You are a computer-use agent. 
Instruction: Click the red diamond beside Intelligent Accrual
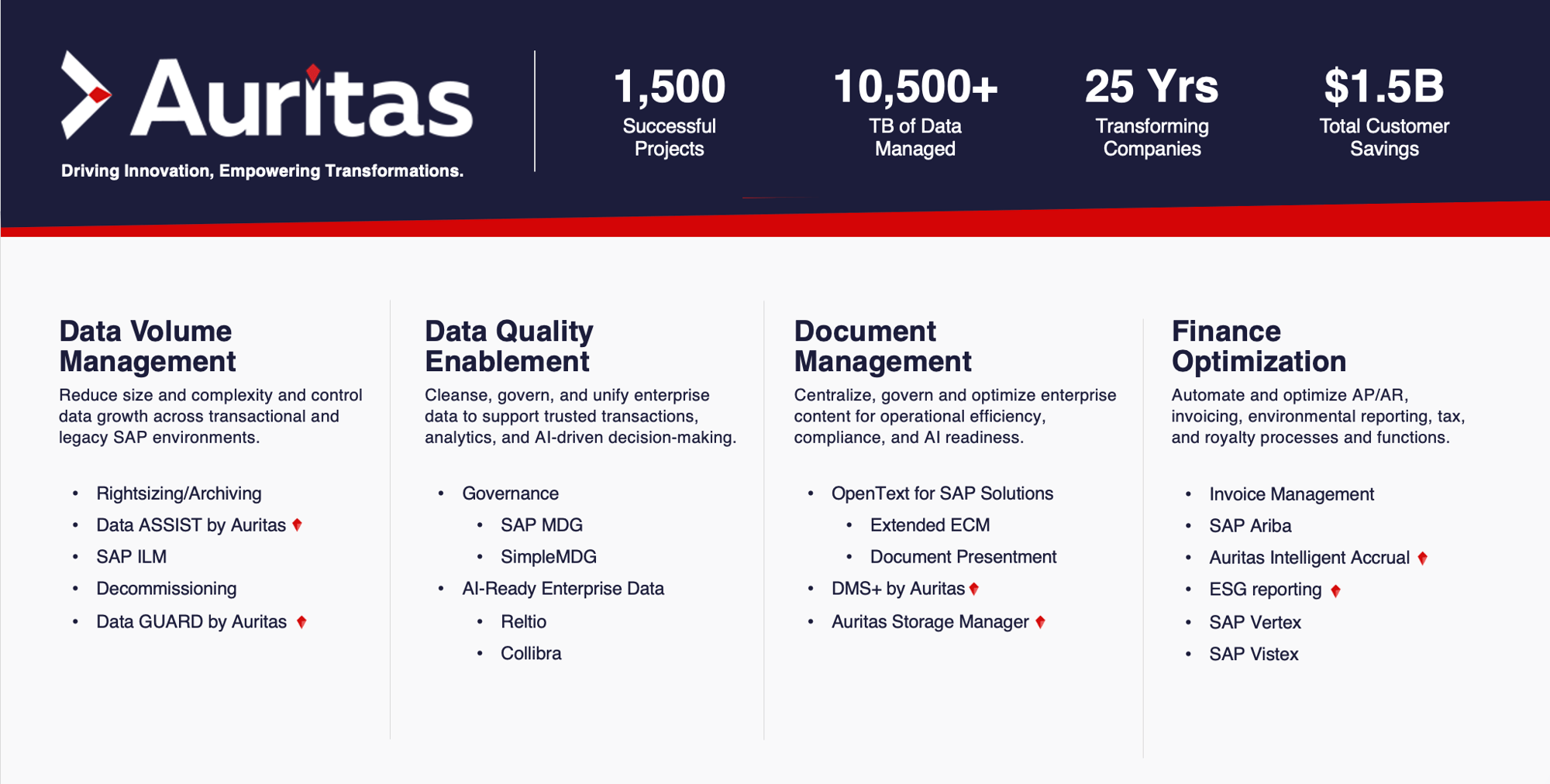(x=1422, y=558)
